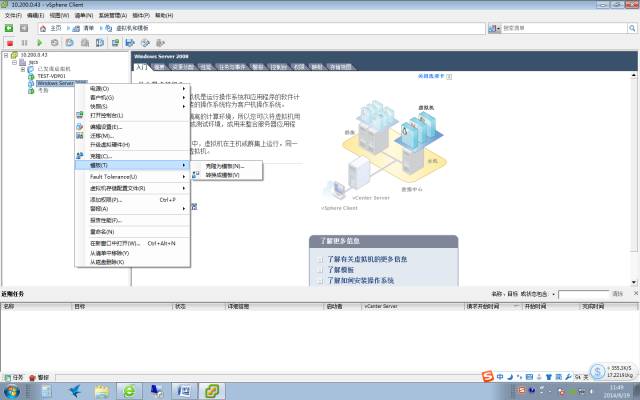640x400 pixels.
Task: Choose 转换成模板(V) in the submenu
Action: tap(227, 175)
